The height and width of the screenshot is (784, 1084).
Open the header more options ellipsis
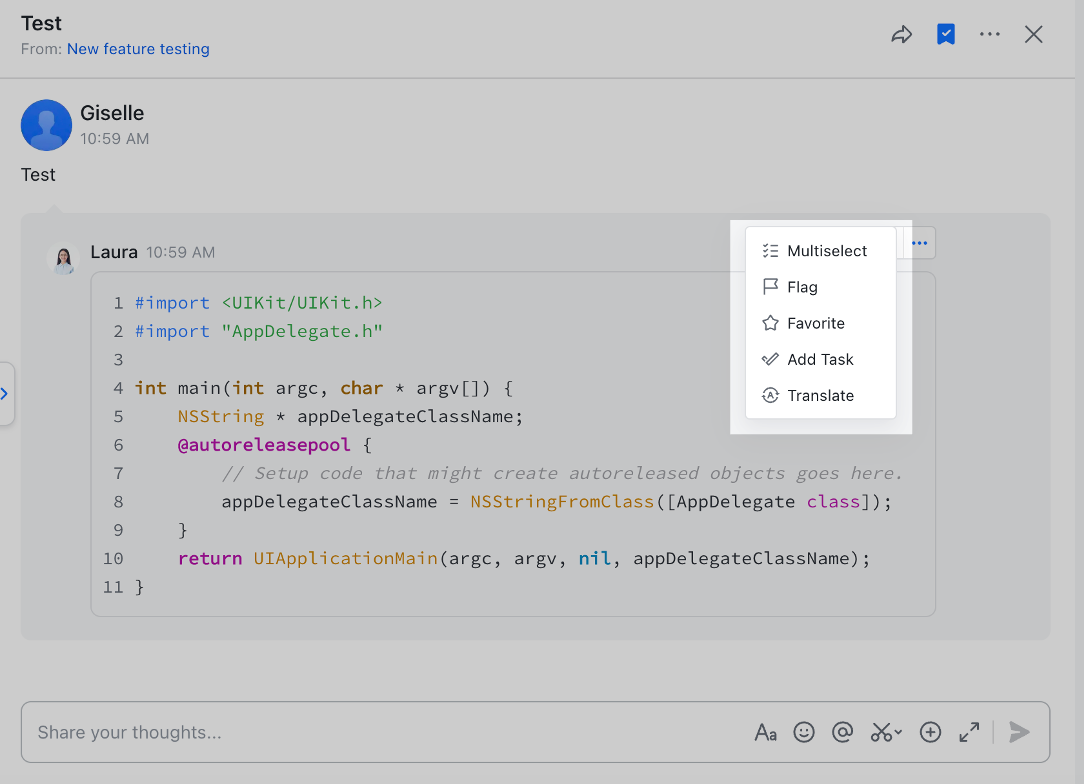(x=990, y=35)
